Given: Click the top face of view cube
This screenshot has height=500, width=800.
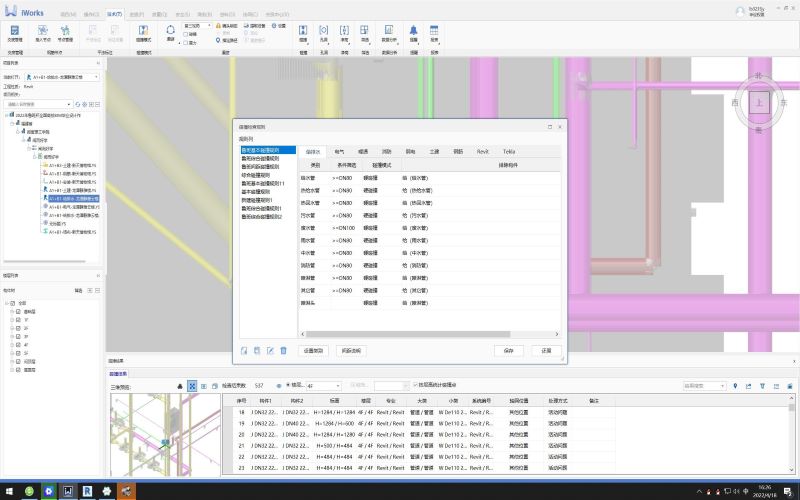Looking at the screenshot, I should (759, 103).
